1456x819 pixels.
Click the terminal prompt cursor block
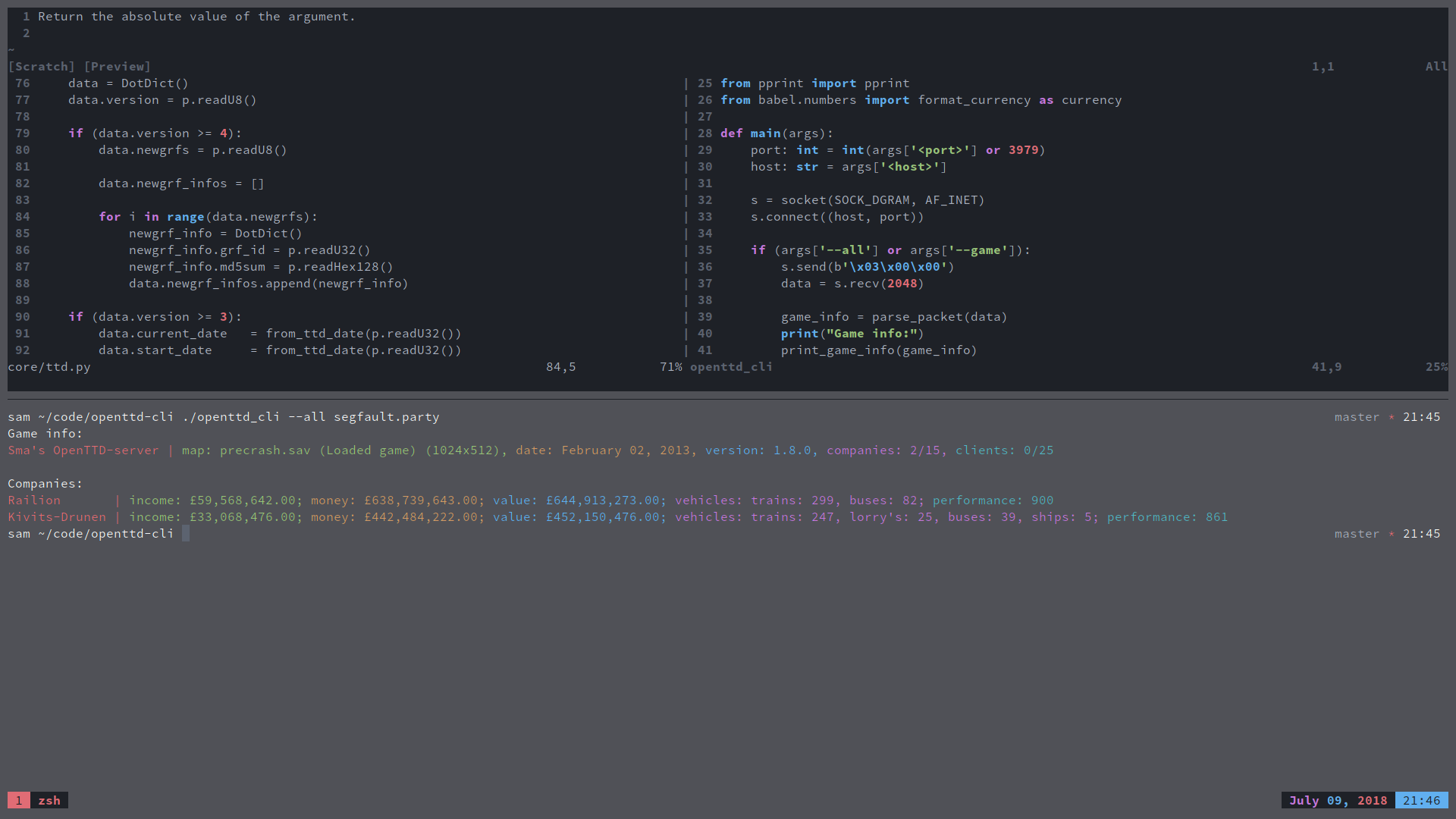point(186,534)
